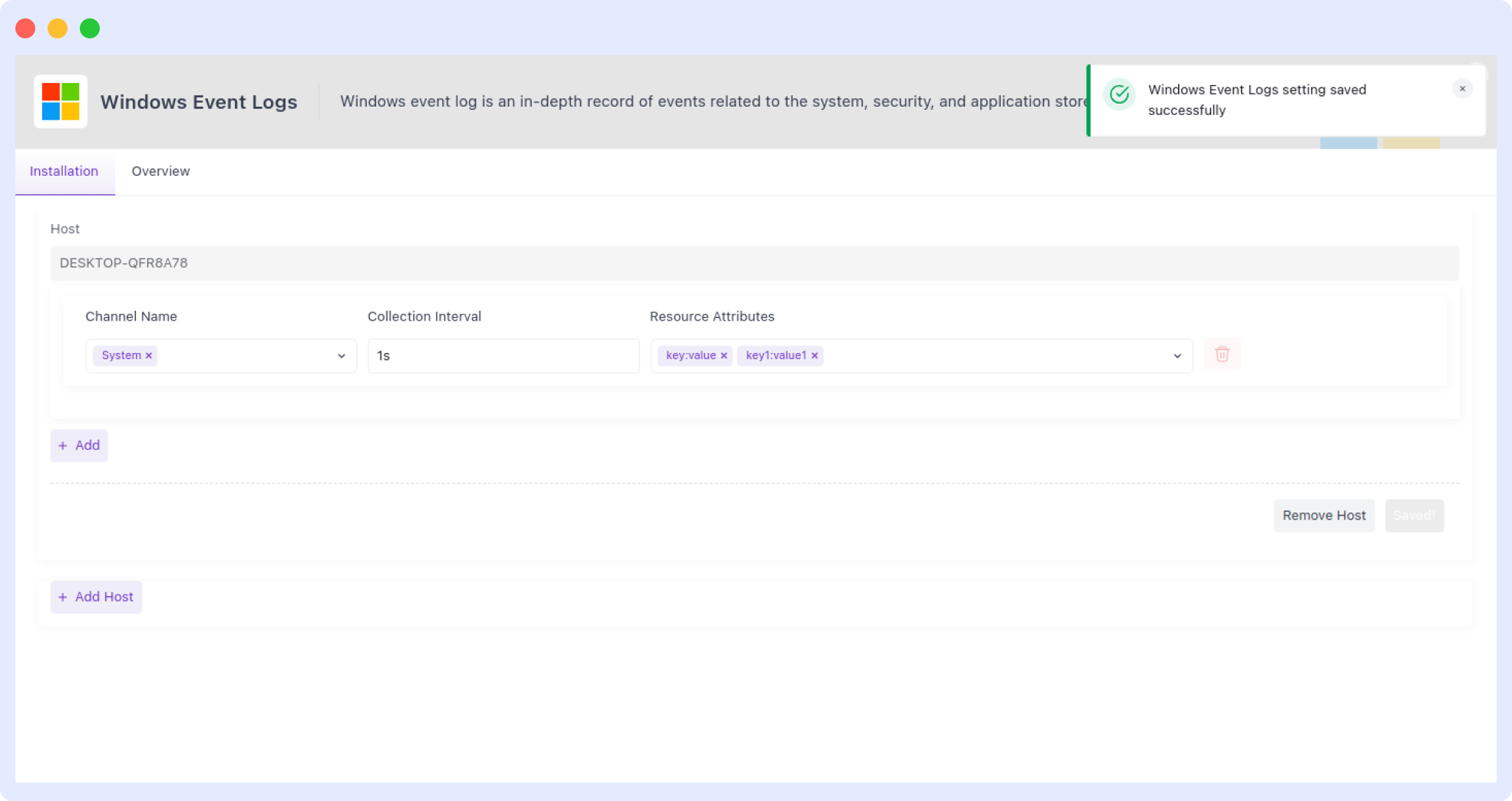Click the Windows Event Logs logo icon

point(61,101)
